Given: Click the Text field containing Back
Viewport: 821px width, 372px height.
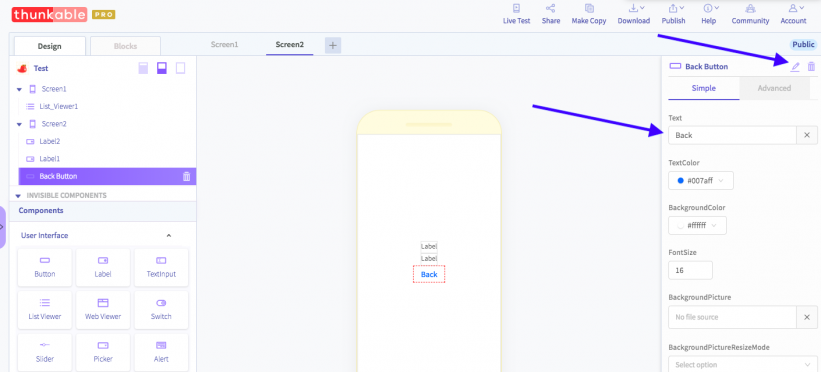Looking at the screenshot, I should pyautogui.click(x=732, y=135).
